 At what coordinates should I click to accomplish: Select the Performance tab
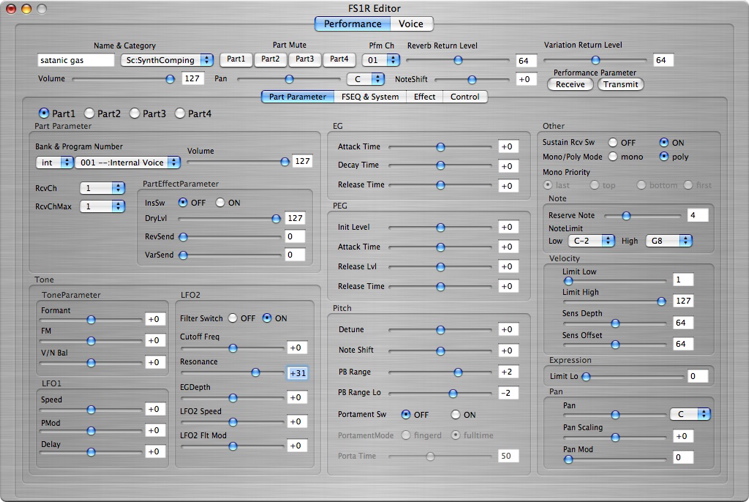[353, 24]
